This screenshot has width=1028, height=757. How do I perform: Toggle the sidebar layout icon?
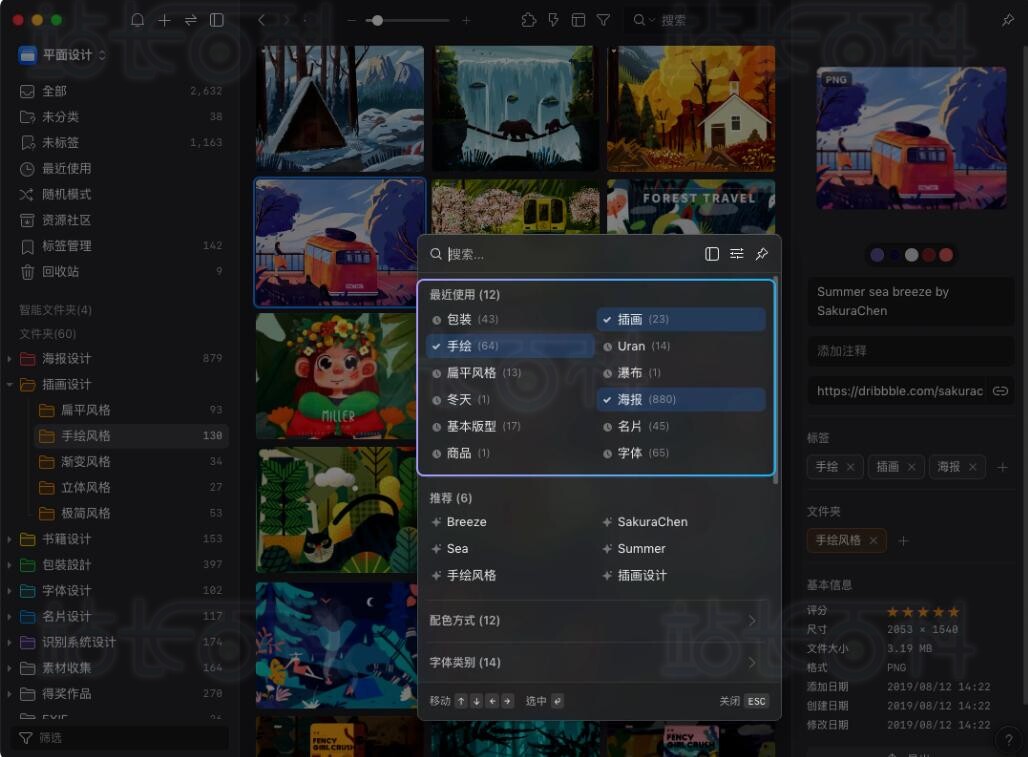(x=217, y=20)
